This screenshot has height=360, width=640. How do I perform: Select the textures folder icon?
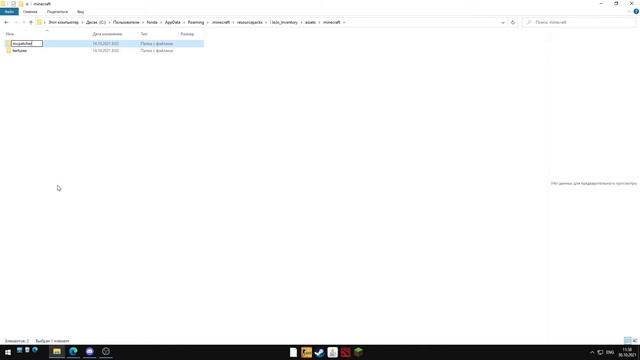[x=9, y=51]
